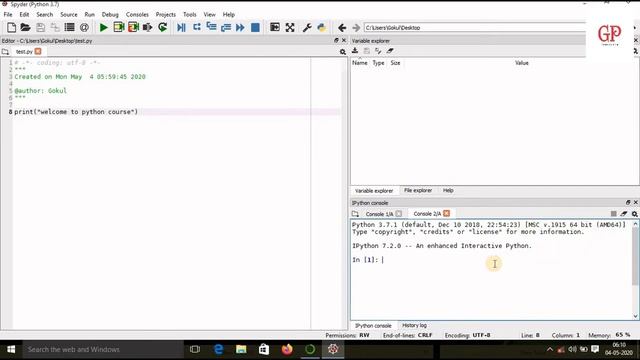Click the save-data-as pencil icon in Variable explorer
640x360 pixels.
(x=378, y=51)
